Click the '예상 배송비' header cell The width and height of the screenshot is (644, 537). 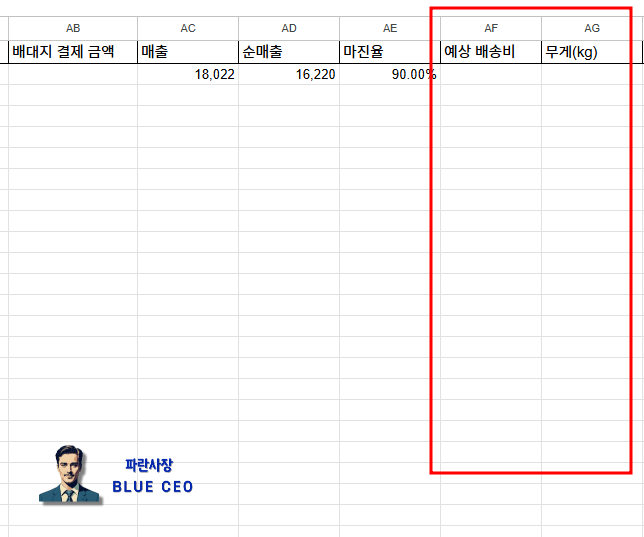click(x=491, y=52)
